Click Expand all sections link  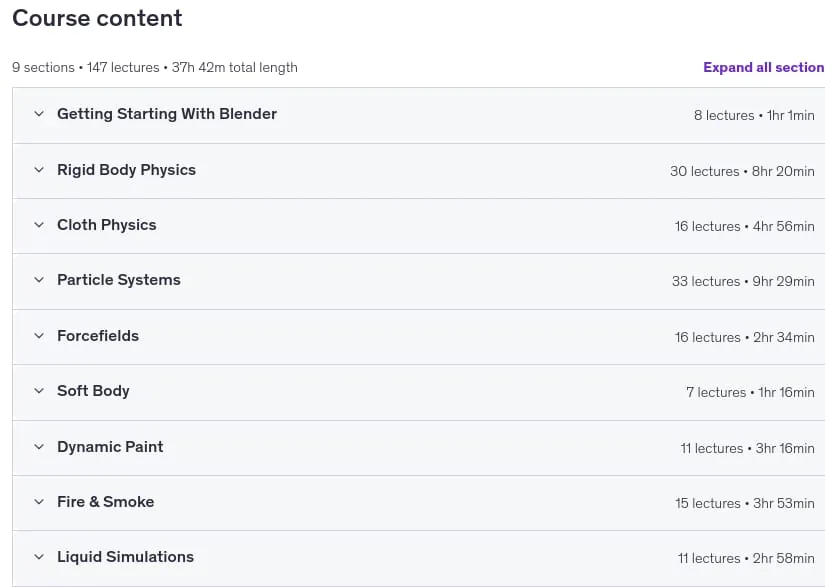tap(764, 67)
